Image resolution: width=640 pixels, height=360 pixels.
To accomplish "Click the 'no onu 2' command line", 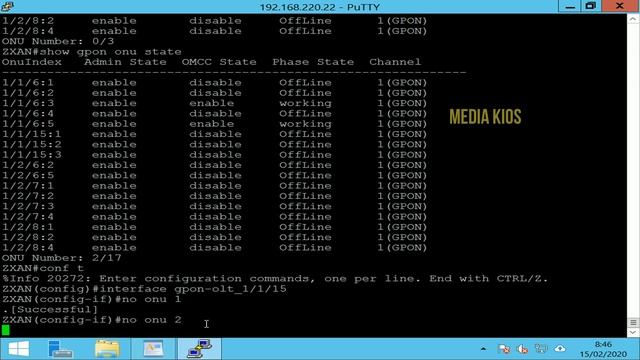I will pyautogui.click(x=92, y=320).
